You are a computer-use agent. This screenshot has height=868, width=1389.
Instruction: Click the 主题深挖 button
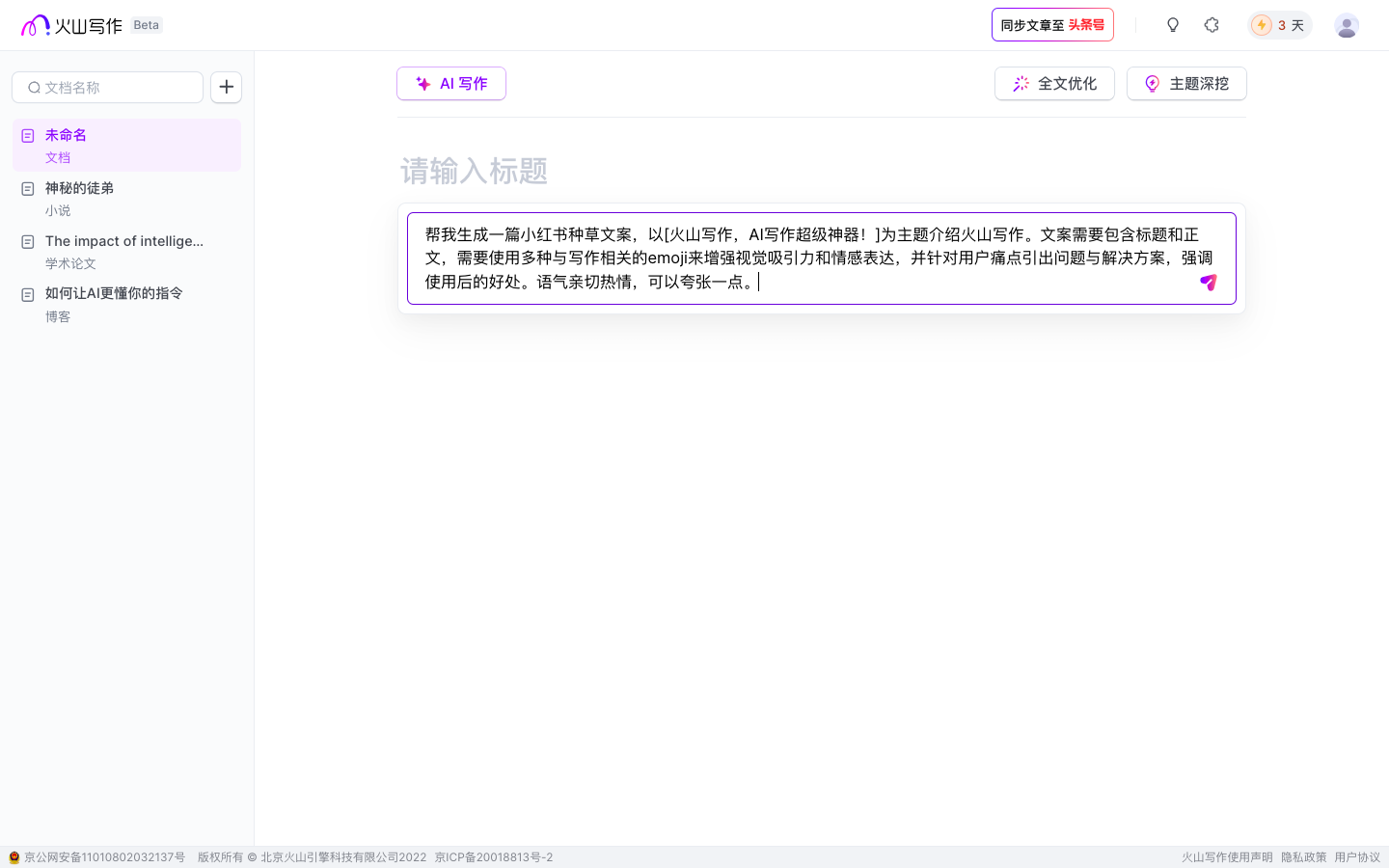[x=1186, y=84]
